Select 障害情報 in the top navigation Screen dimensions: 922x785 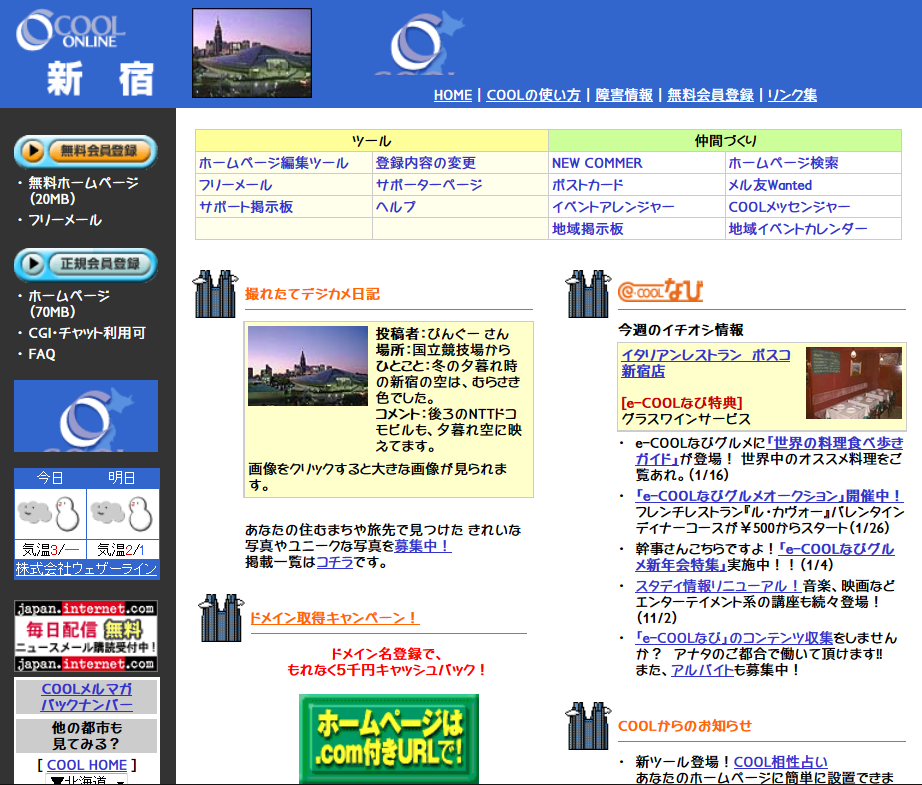[x=624, y=95]
